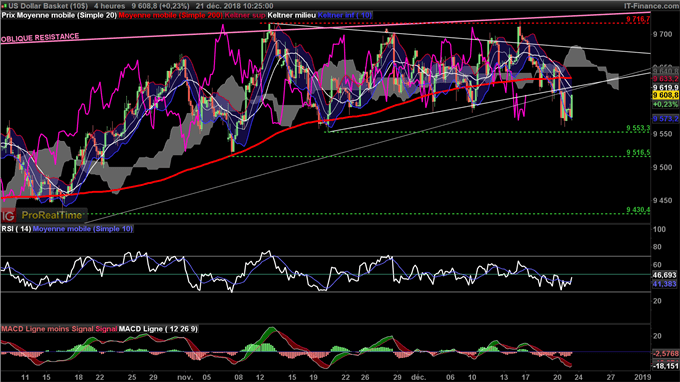The height and width of the screenshot is (382, 680).
Task: Select the 4 heures timeframe label
Action: pos(109,6)
